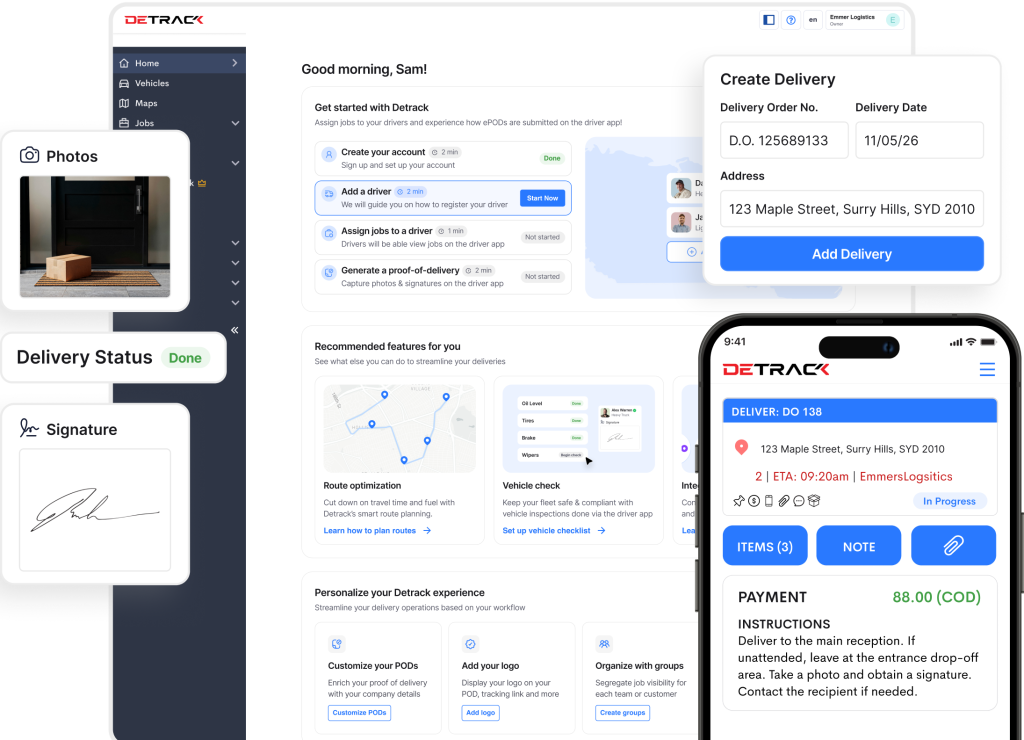Click the Add your logo card icon
Screen dimensions: 1024x740
pos(470,644)
